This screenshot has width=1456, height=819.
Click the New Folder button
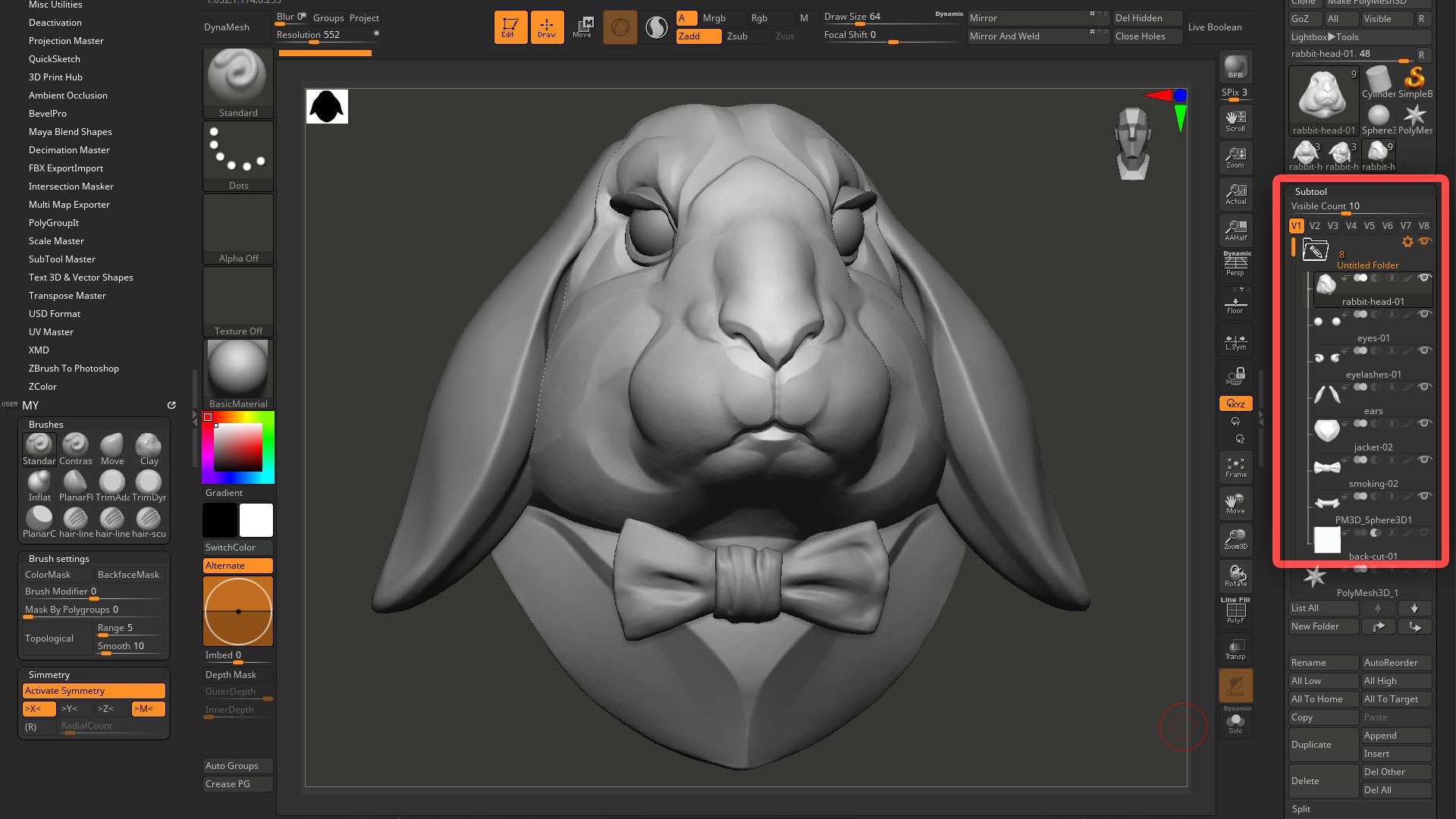[x=1324, y=626]
